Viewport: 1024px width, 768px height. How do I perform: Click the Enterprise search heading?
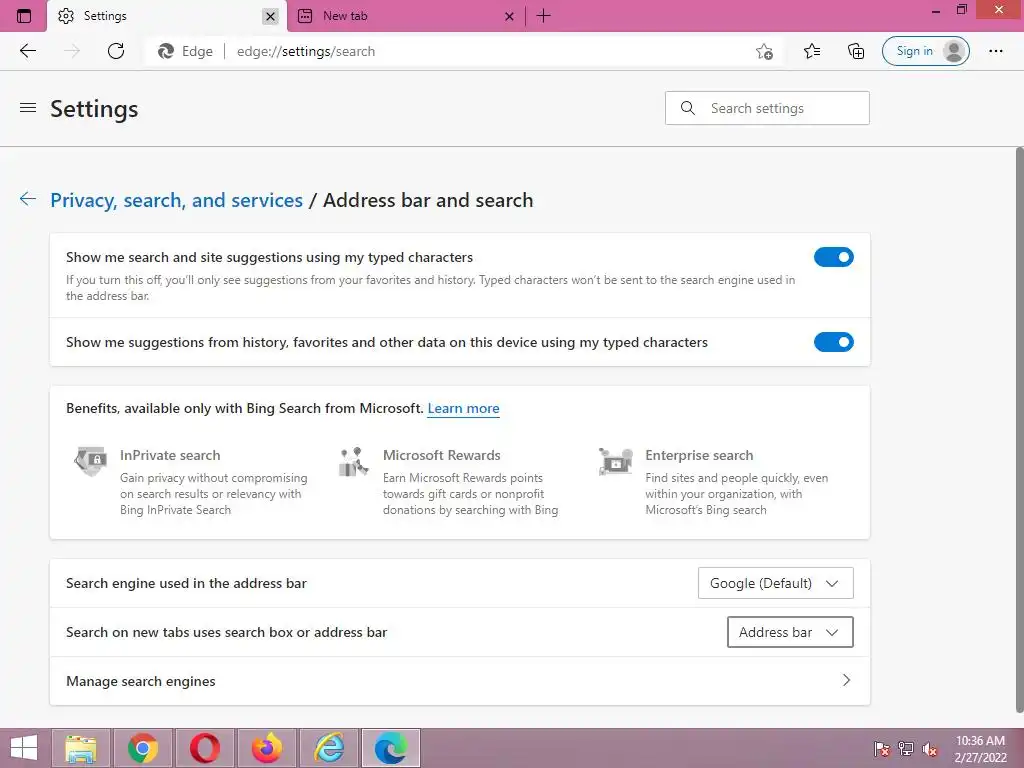coord(699,456)
